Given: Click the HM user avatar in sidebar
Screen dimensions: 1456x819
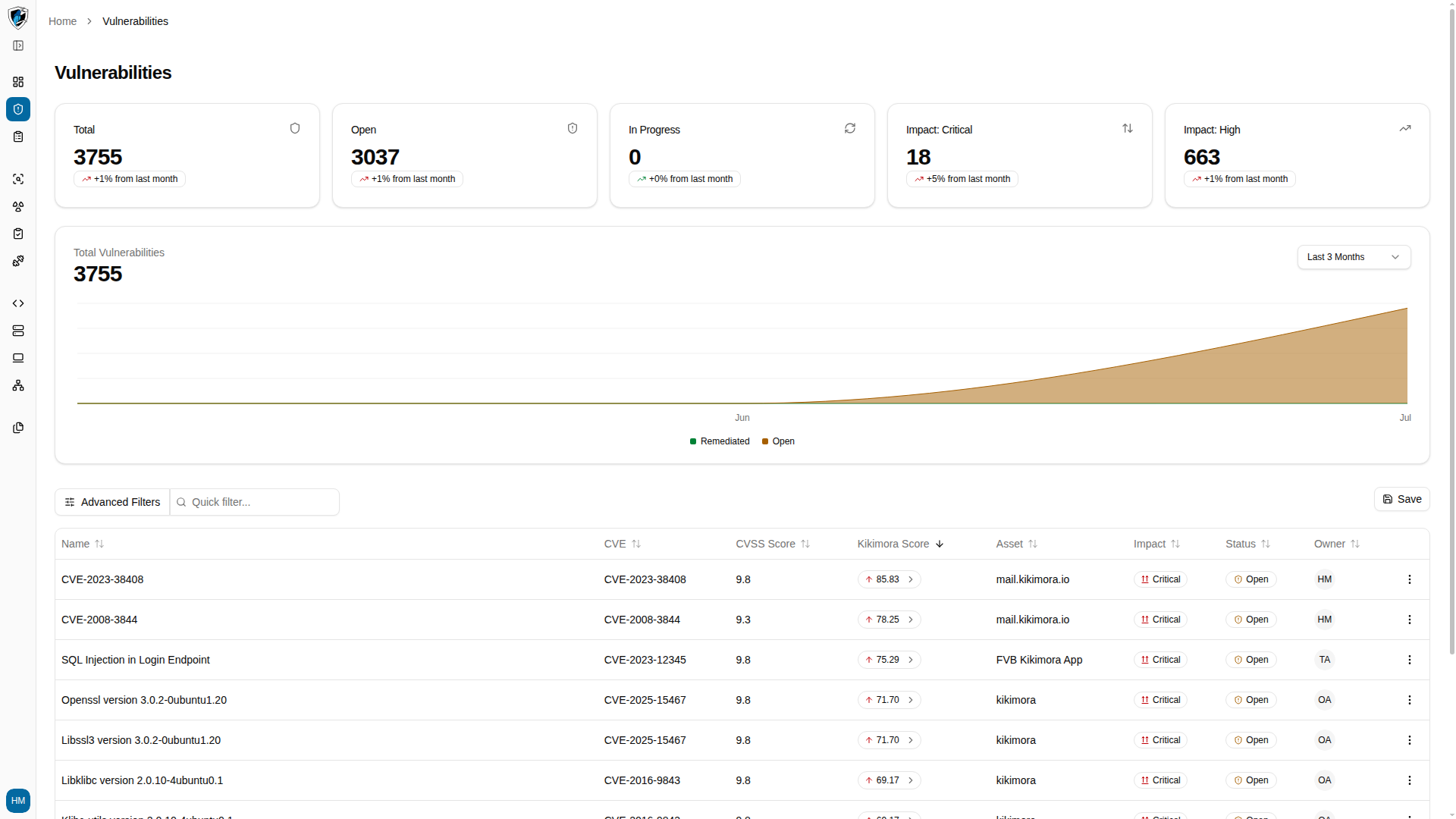Looking at the screenshot, I should click(x=18, y=801).
